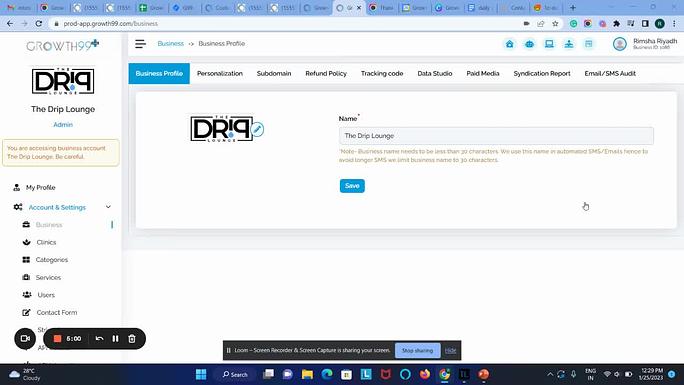Viewport: 684px width, 385px height.
Task: Click the Drip Lounge logo in form
Action: (x=222, y=128)
